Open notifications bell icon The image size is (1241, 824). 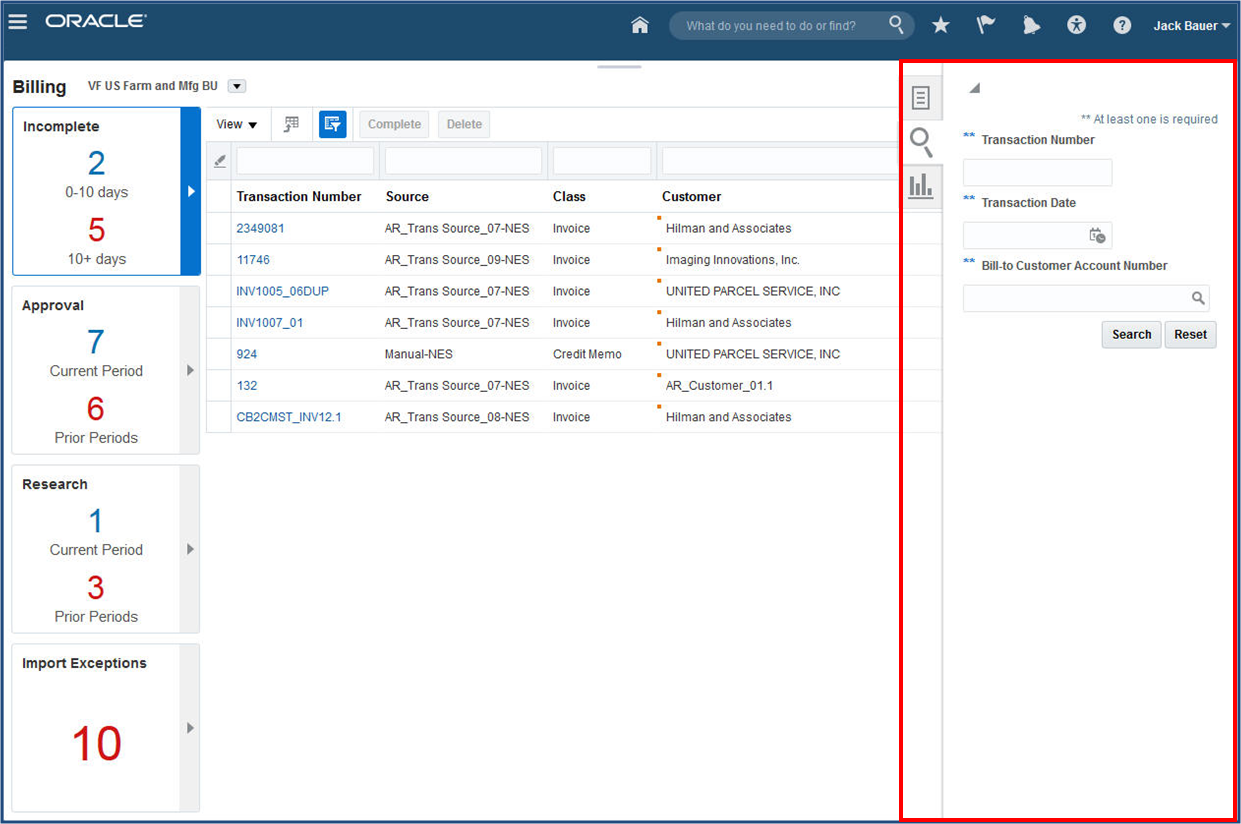pos(1031,26)
